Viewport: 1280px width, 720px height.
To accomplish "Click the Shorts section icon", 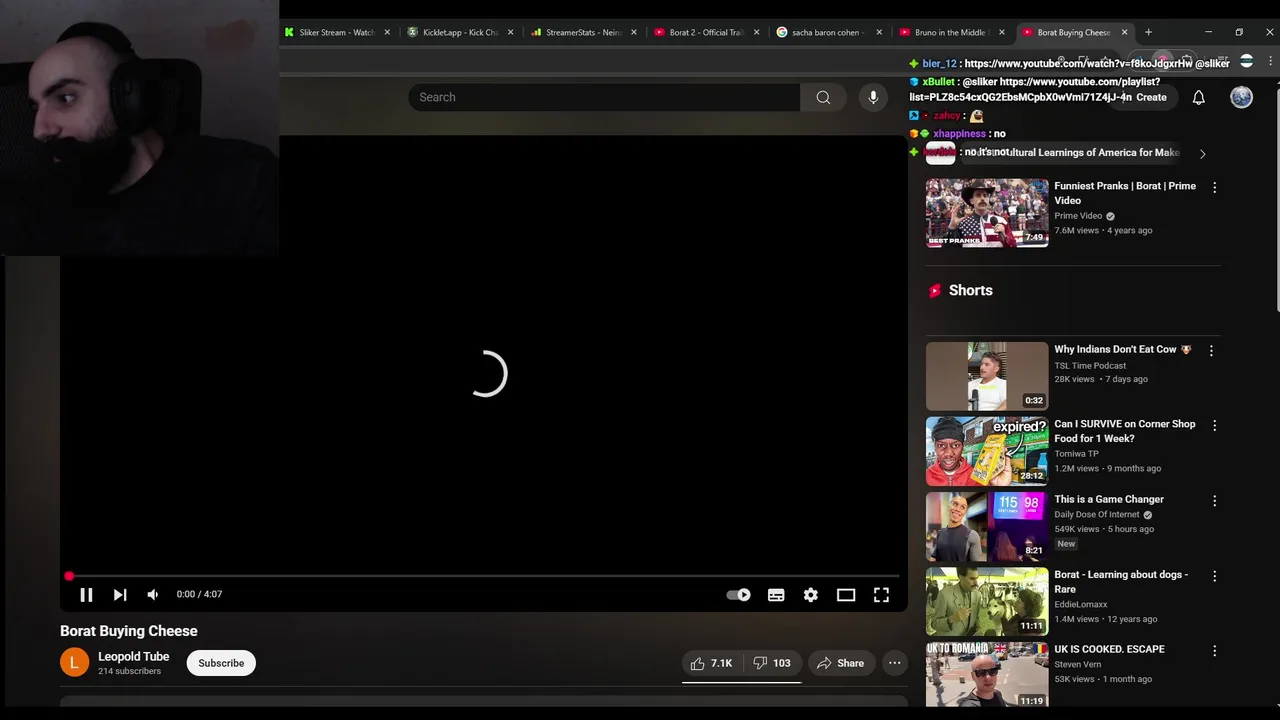I will click(x=935, y=291).
